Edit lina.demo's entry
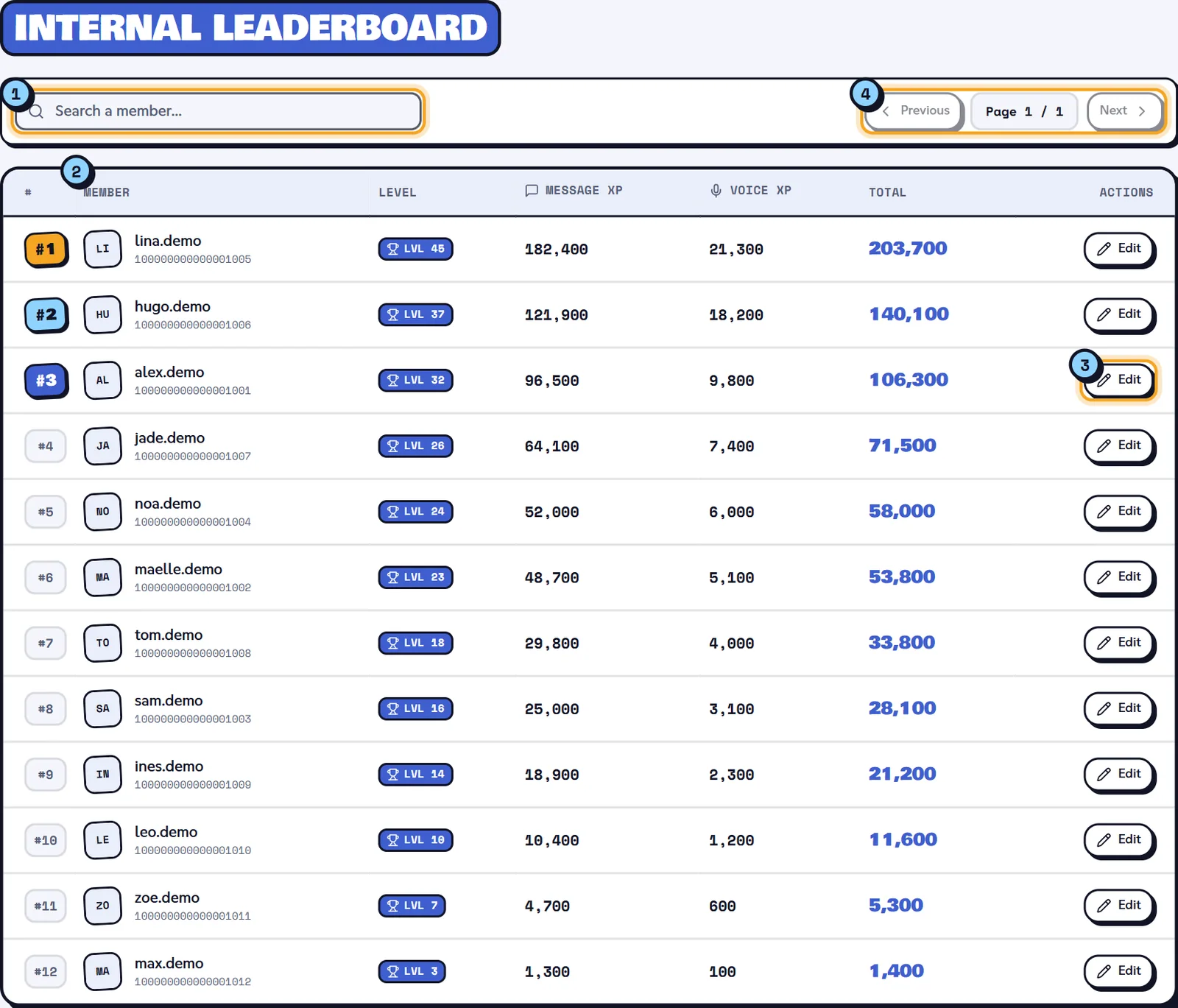Image resolution: width=1178 pixels, height=1008 pixels. 1118,249
